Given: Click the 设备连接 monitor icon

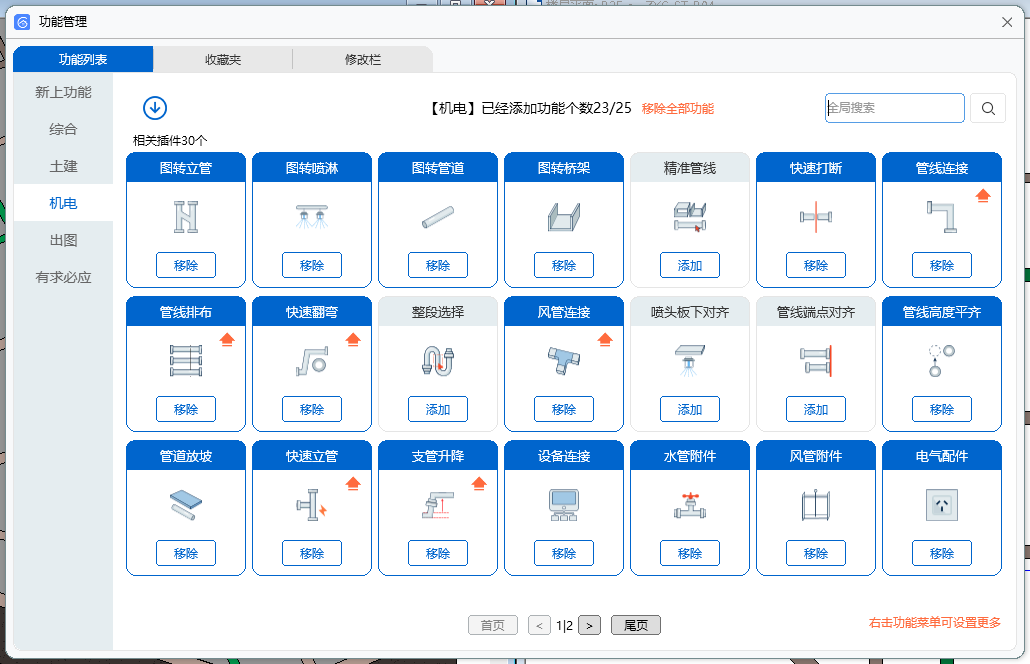Looking at the screenshot, I should point(563,505).
